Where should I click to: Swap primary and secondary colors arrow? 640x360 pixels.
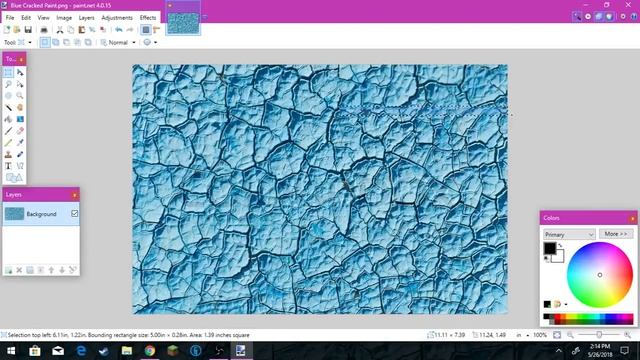(560, 245)
